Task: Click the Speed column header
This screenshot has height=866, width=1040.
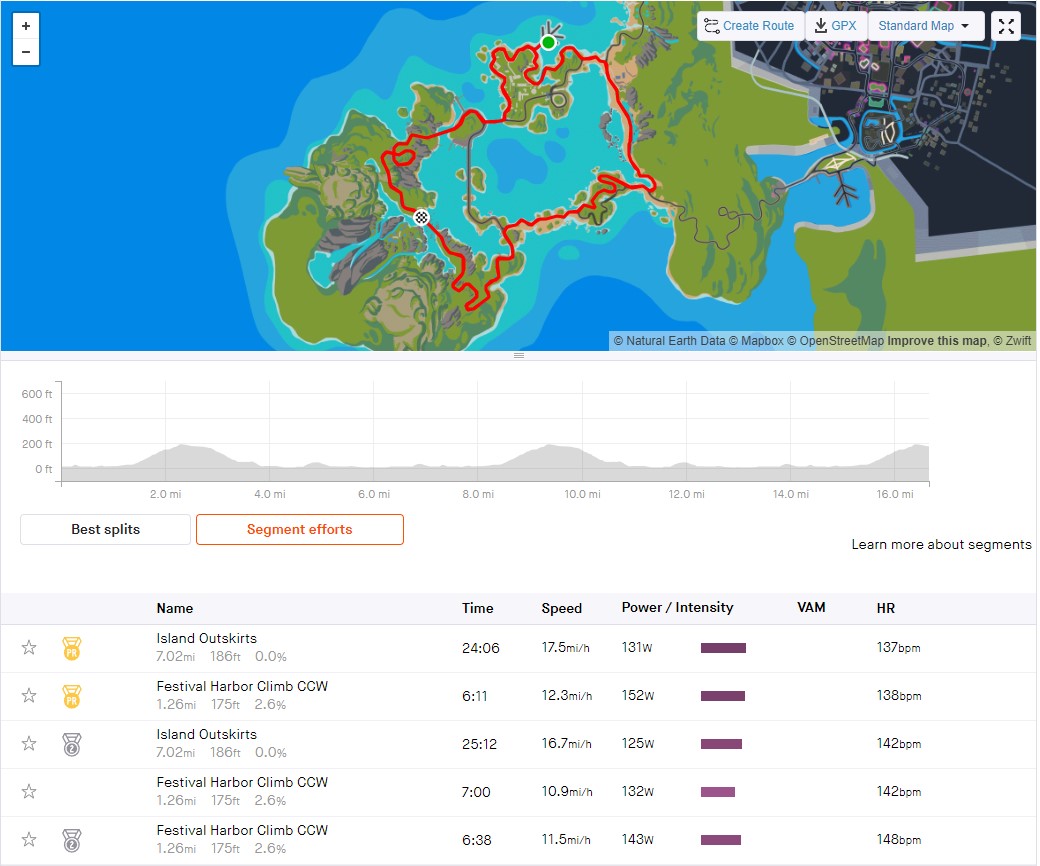Action: pyautogui.click(x=562, y=609)
